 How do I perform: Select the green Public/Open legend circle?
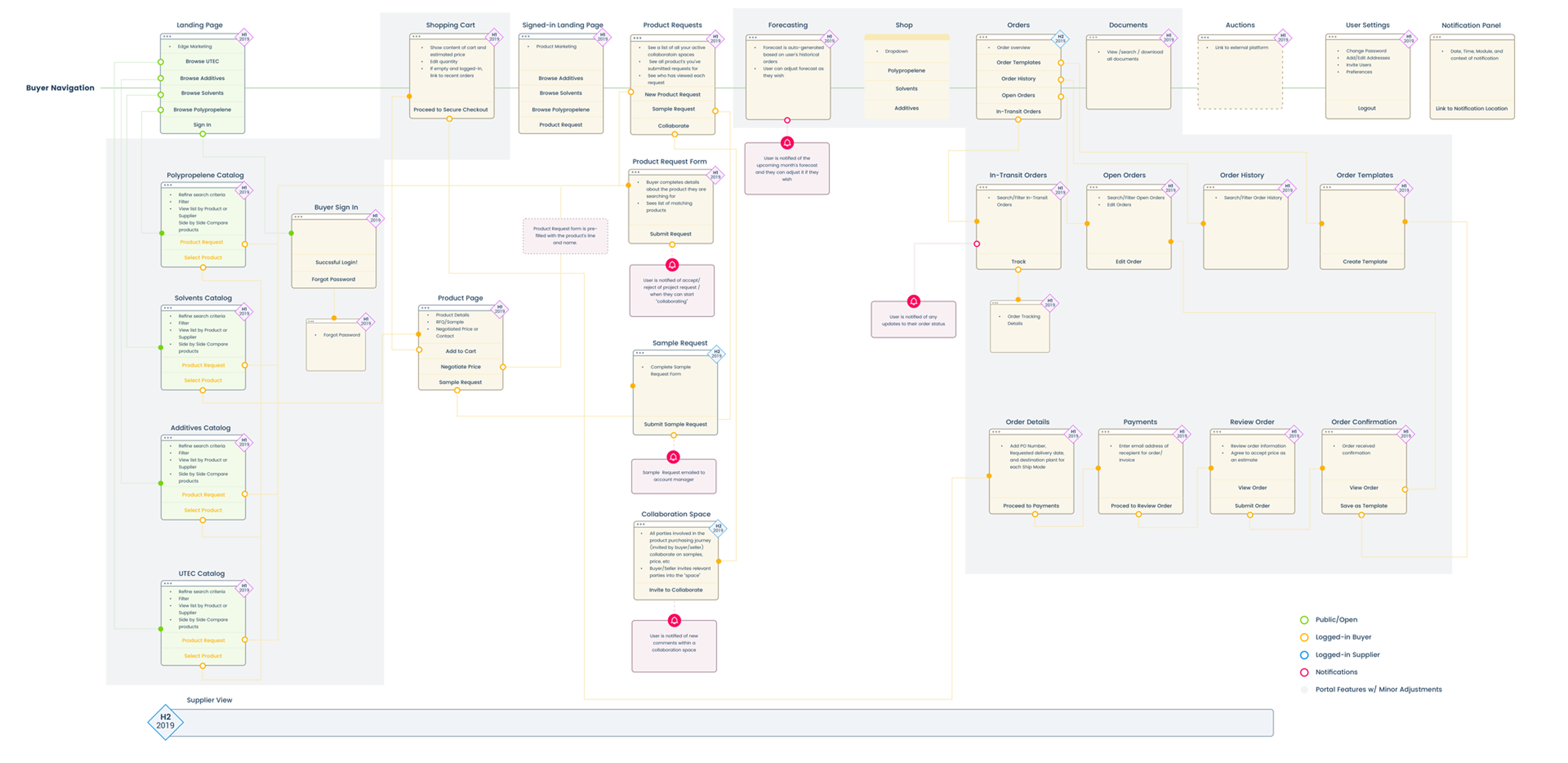tap(1304, 620)
